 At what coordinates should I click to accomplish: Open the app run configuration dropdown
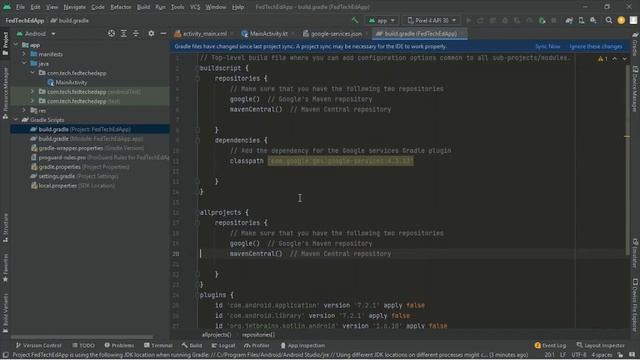click(382, 20)
